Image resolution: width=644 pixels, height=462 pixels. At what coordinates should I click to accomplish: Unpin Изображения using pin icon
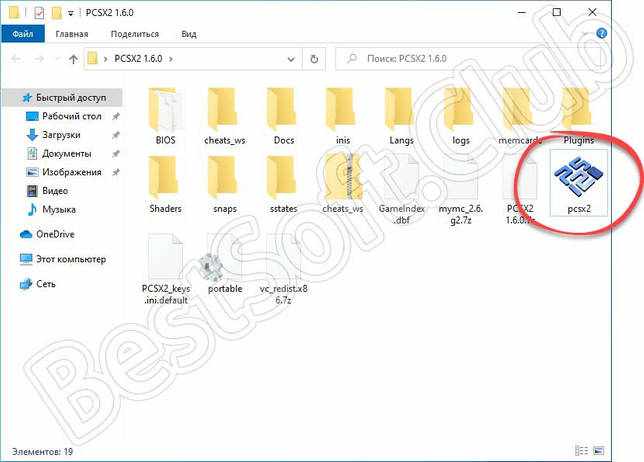[x=116, y=172]
